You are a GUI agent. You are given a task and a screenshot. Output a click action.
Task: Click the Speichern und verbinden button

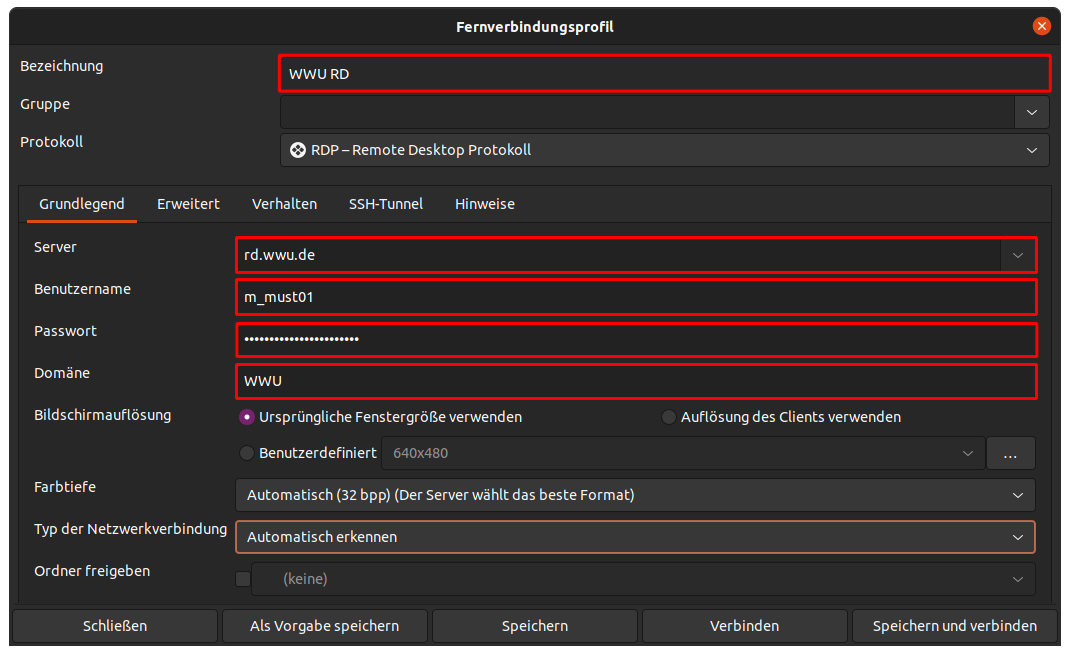pos(954,626)
